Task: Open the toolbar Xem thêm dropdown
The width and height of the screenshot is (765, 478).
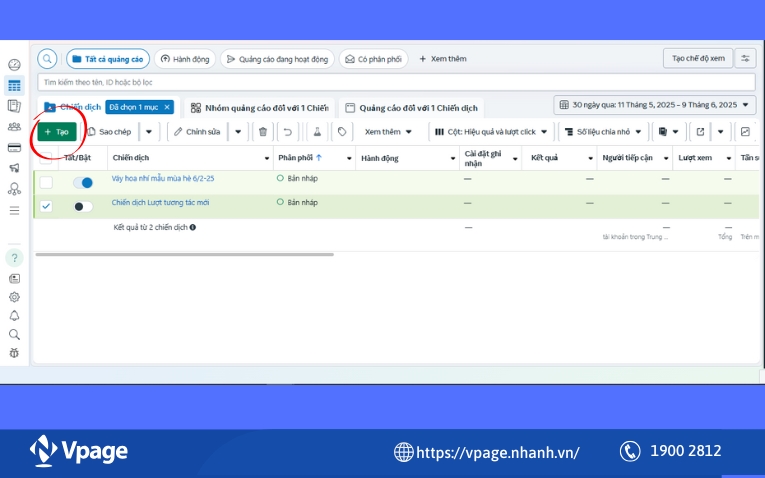Action: click(388, 132)
